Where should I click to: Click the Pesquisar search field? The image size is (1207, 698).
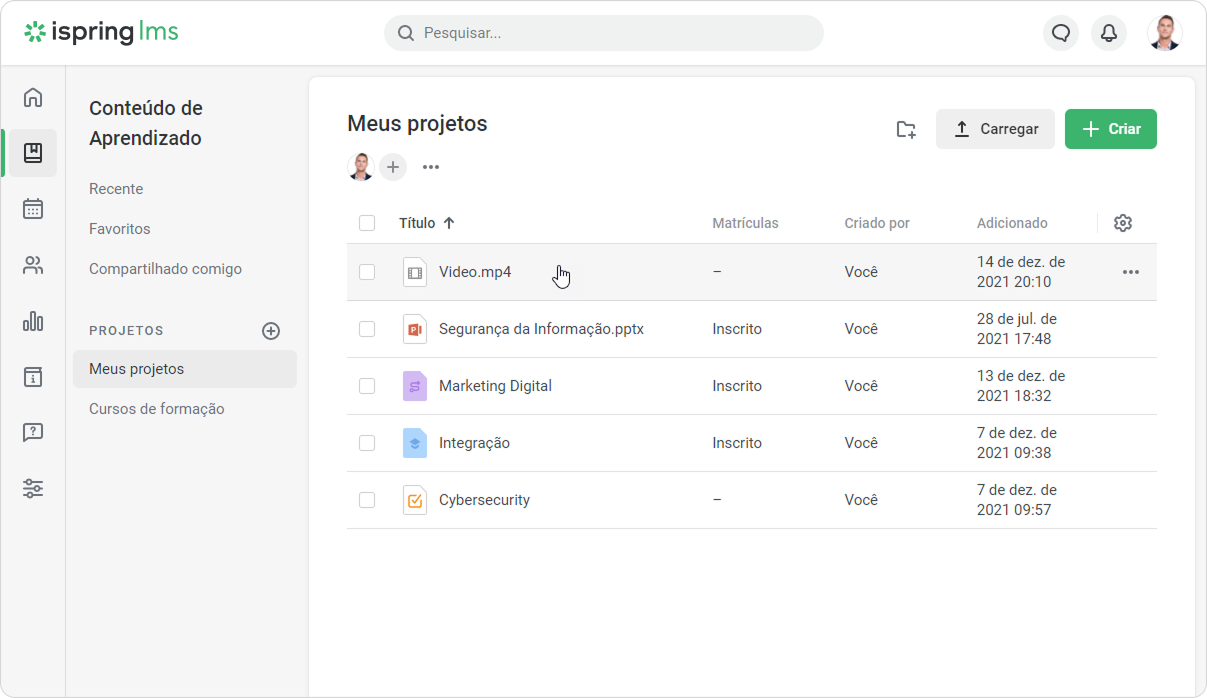pyautogui.click(x=604, y=33)
